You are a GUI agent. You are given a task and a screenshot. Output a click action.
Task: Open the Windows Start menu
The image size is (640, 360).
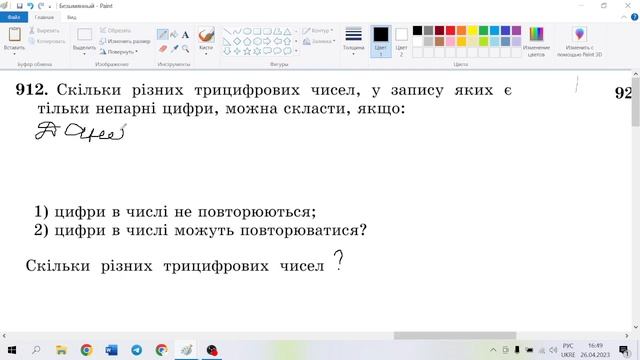(12, 350)
